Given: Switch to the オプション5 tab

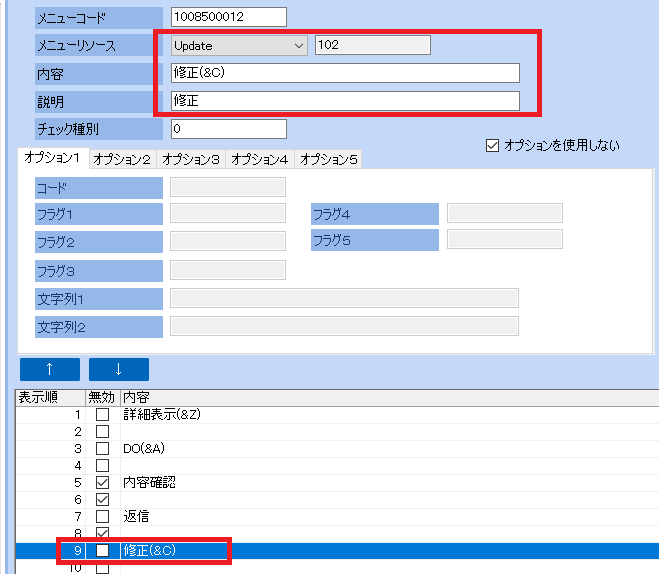Looking at the screenshot, I should (x=329, y=159).
